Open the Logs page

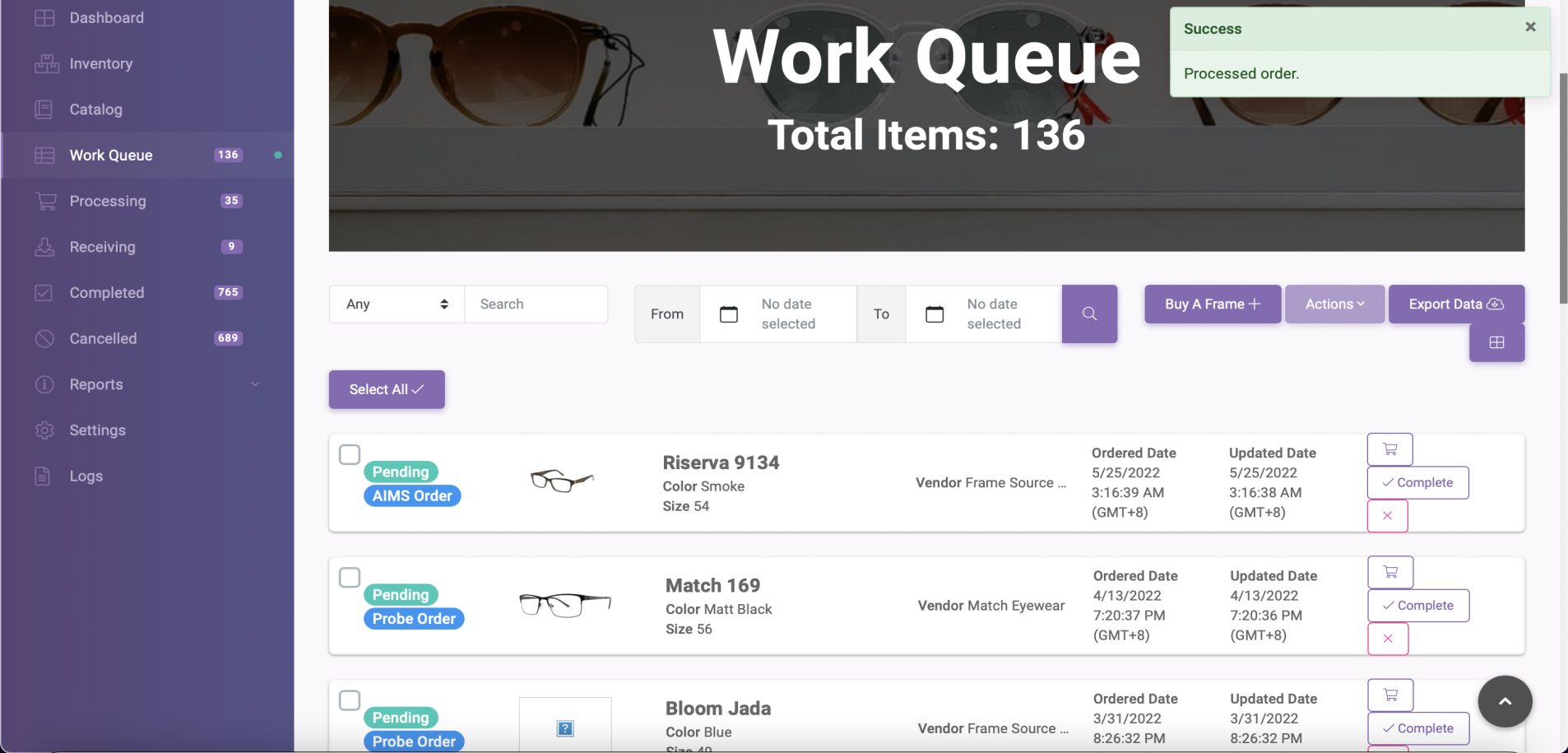click(x=86, y=476)
